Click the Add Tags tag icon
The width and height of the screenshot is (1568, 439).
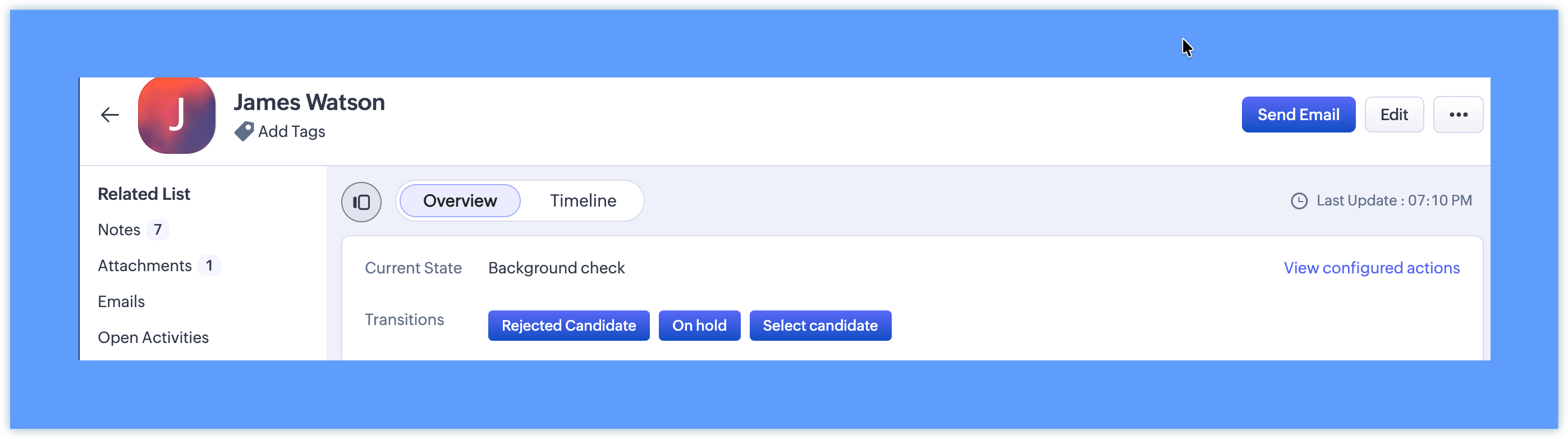244,131
